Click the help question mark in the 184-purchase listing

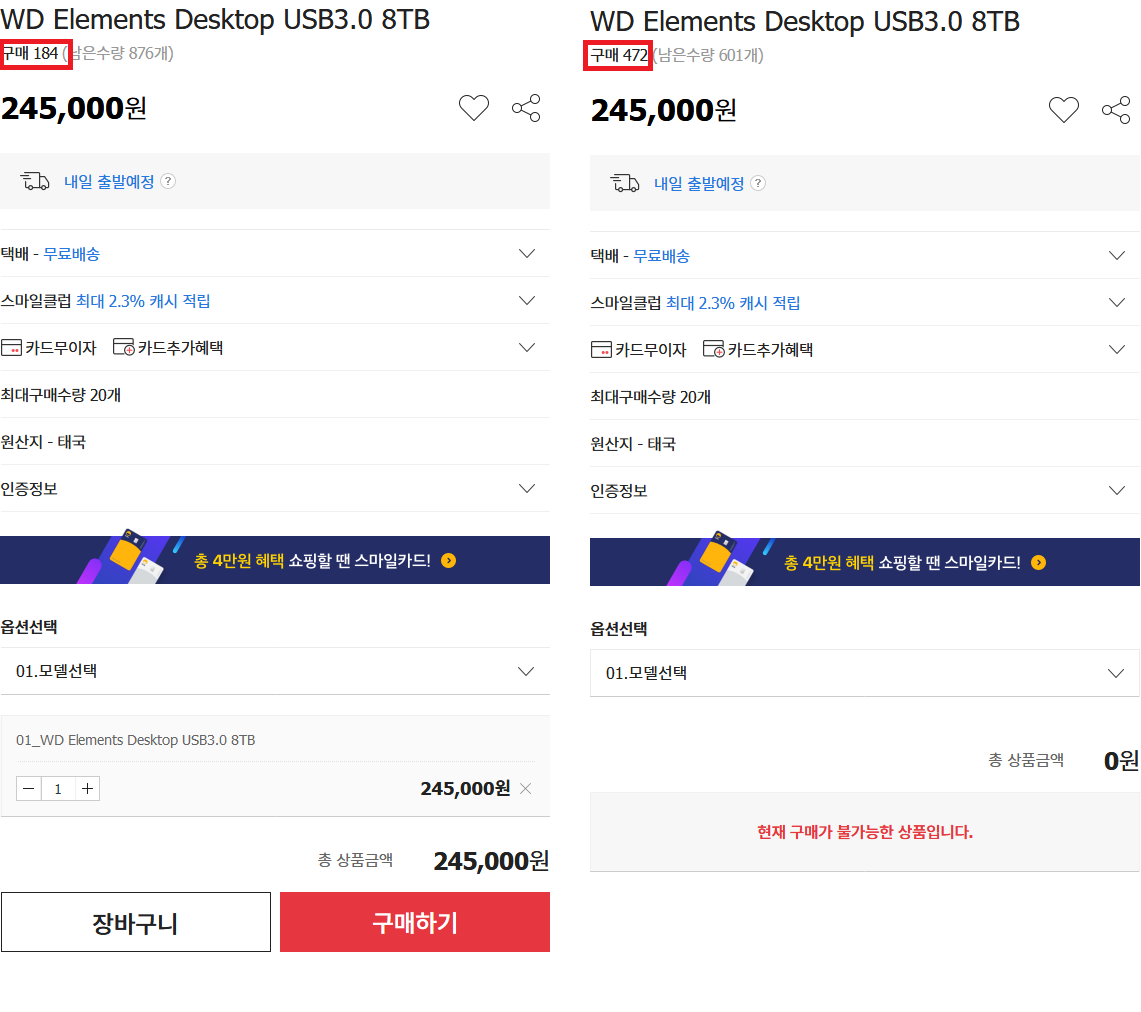pyautogui.click(x=168, y=182)
